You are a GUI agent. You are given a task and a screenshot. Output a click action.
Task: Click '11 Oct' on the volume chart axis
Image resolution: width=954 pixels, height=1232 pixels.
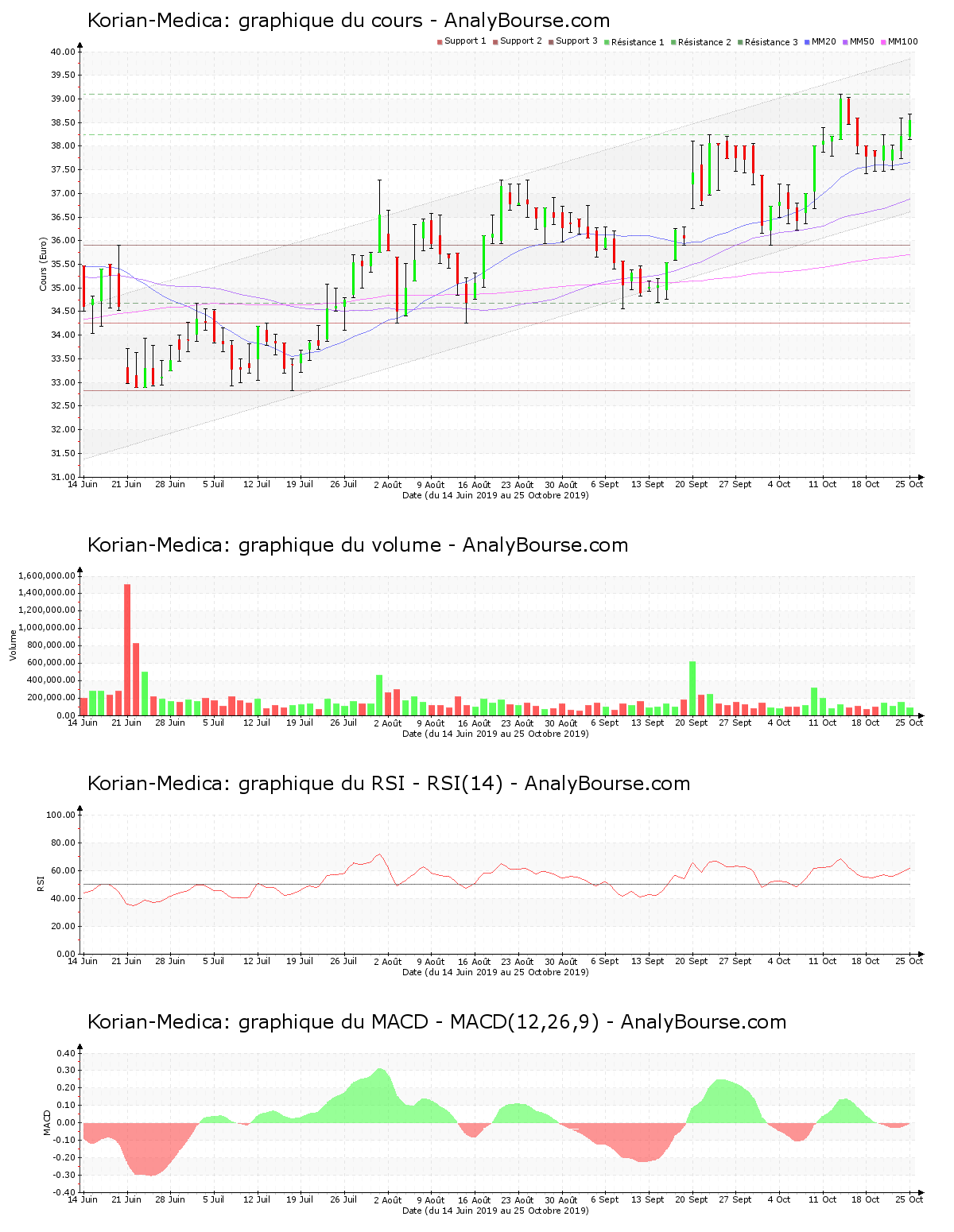(823, 723)
